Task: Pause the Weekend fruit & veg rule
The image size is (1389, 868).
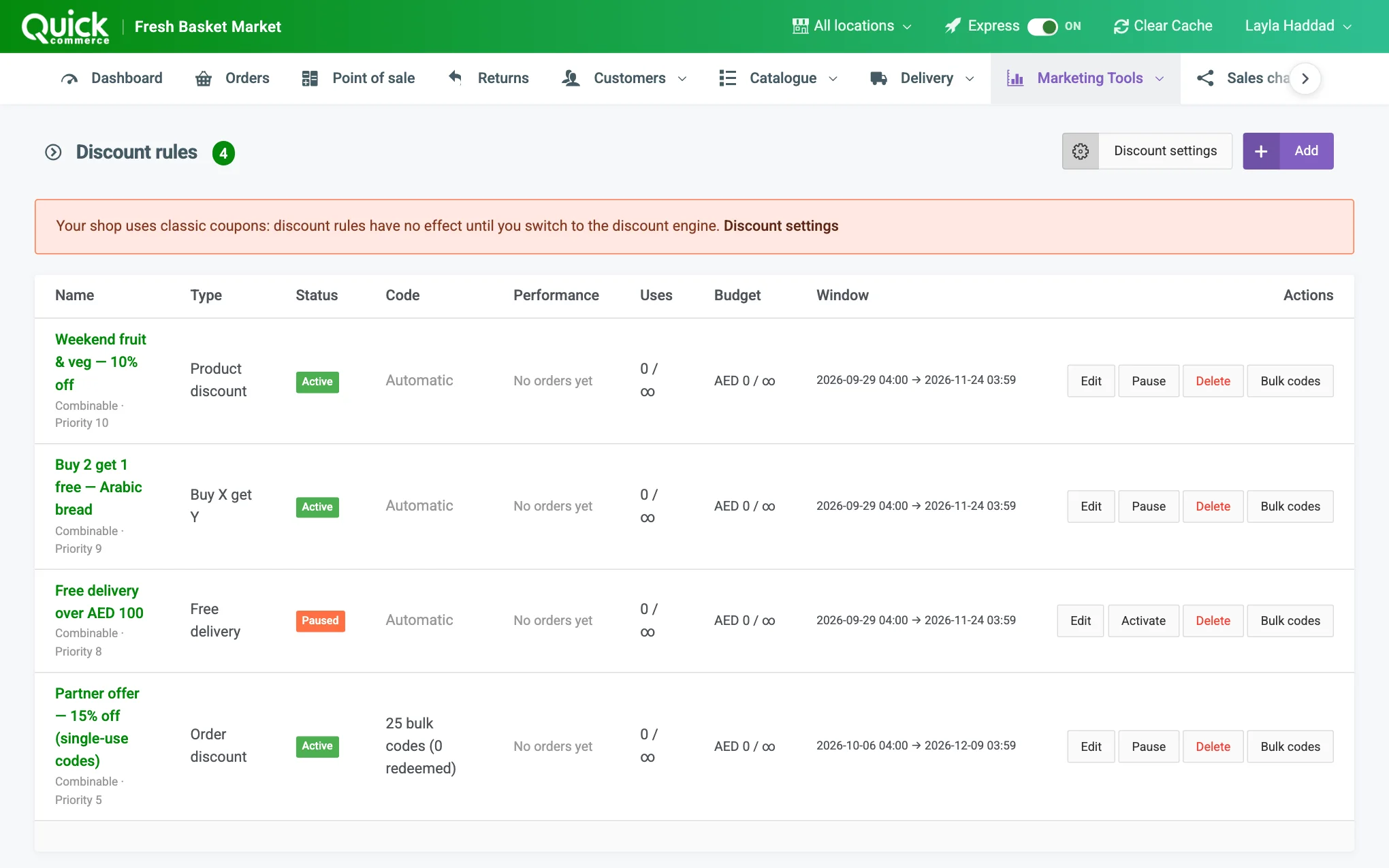Action: click(x=1148, y=381)
